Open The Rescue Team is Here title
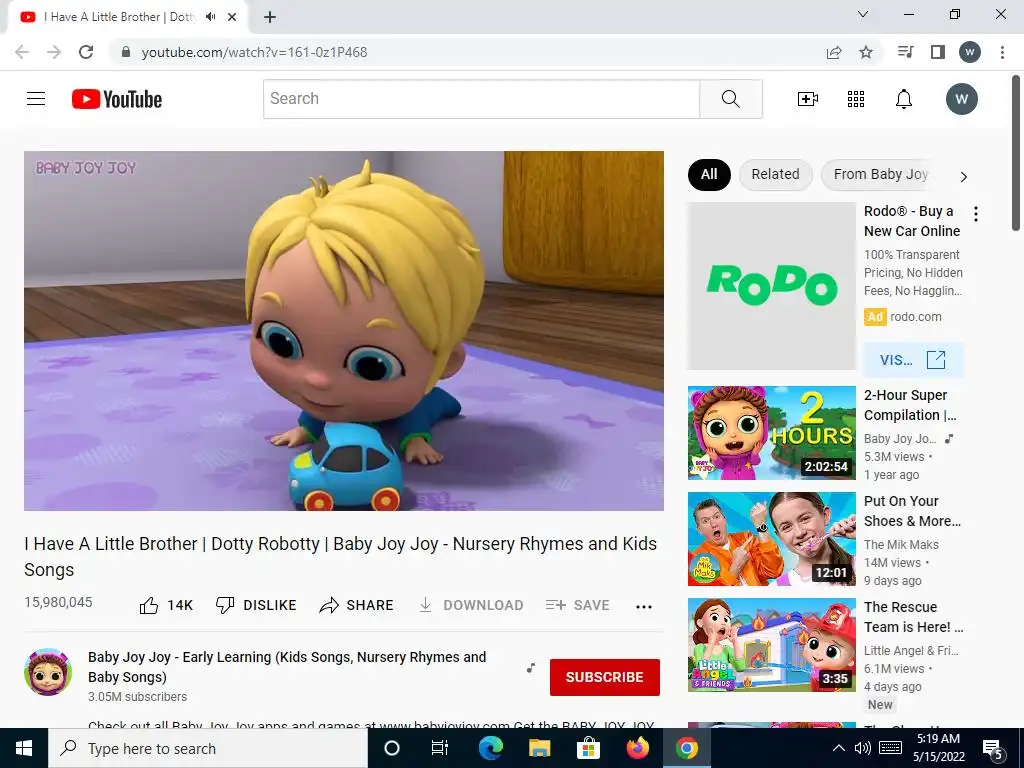 (913, 617)
